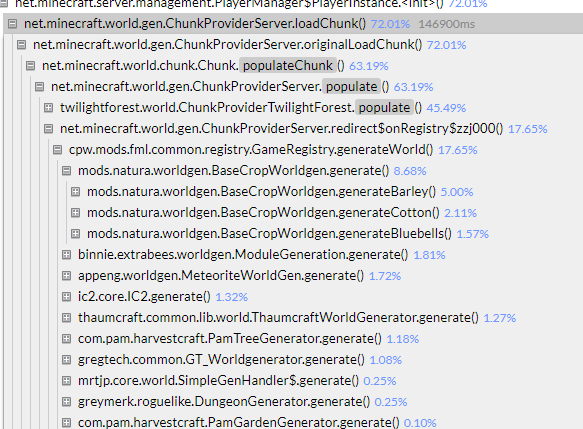Click the 2.11% generateCotton percentage

click(x=460, y=213)
